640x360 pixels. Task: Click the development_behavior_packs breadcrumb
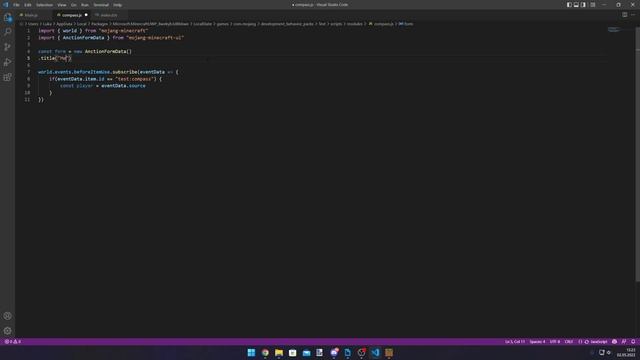point(287,24)
